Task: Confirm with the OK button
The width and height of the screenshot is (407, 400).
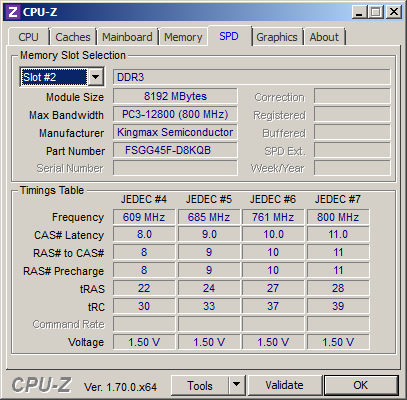Action: (x=361, y=386)
